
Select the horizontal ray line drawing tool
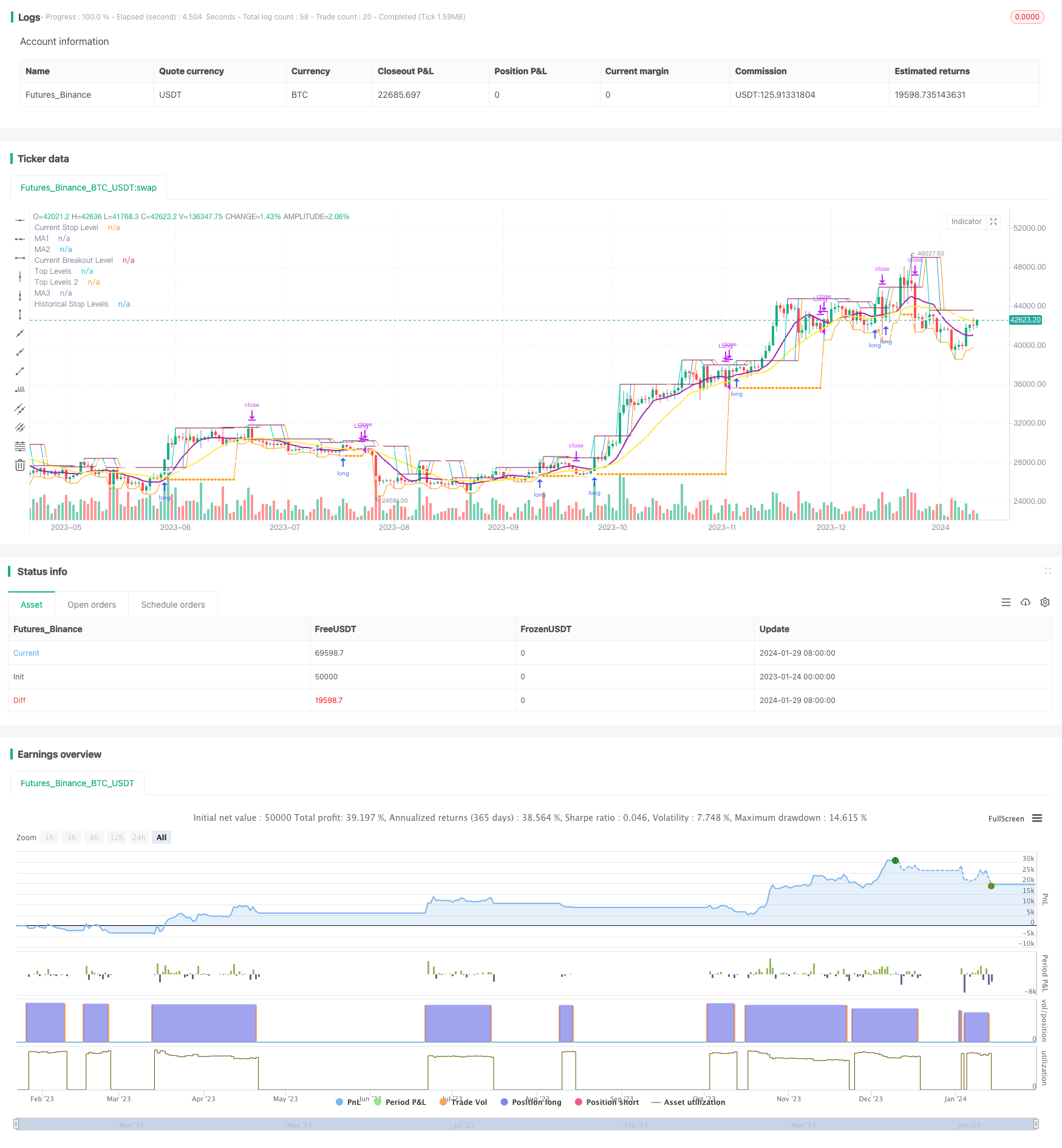(x=20, y=239)
